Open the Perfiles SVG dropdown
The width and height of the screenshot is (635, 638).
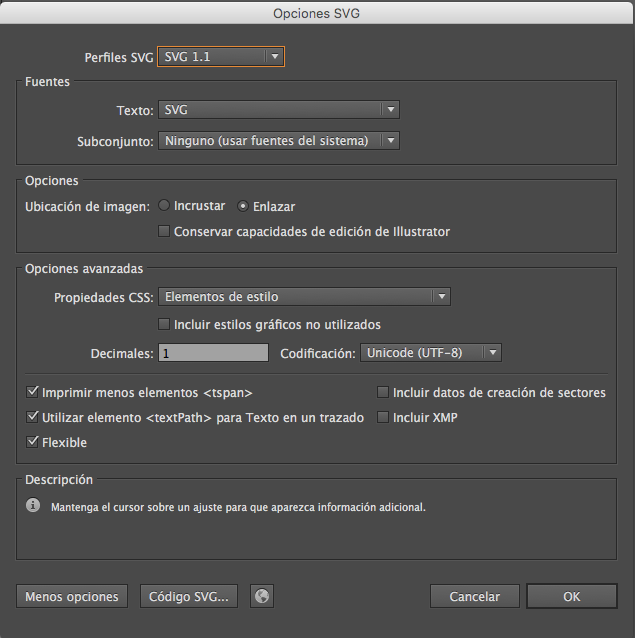tap(221, 57)
